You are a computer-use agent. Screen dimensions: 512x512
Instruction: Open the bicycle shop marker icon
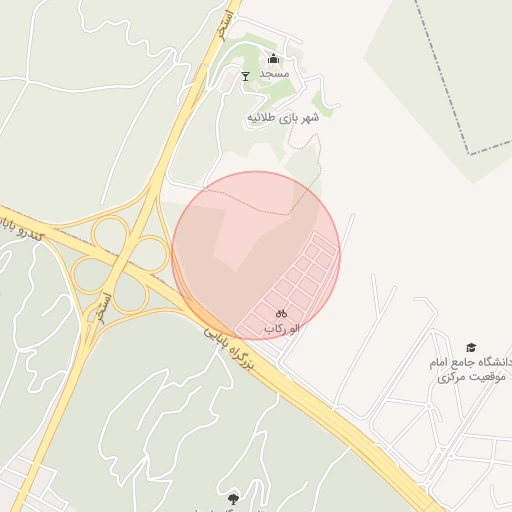click(x=281, y=313)
